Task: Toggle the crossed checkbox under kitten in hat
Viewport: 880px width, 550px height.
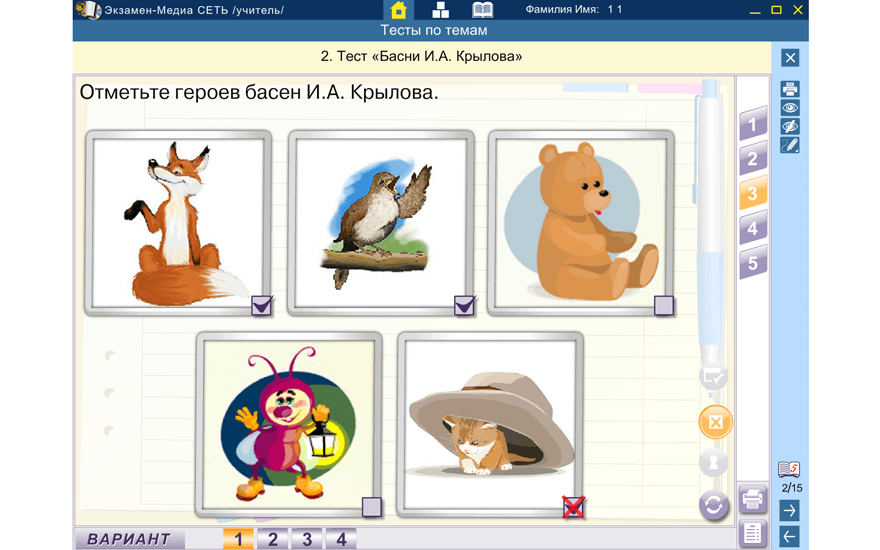Action: 573,507
